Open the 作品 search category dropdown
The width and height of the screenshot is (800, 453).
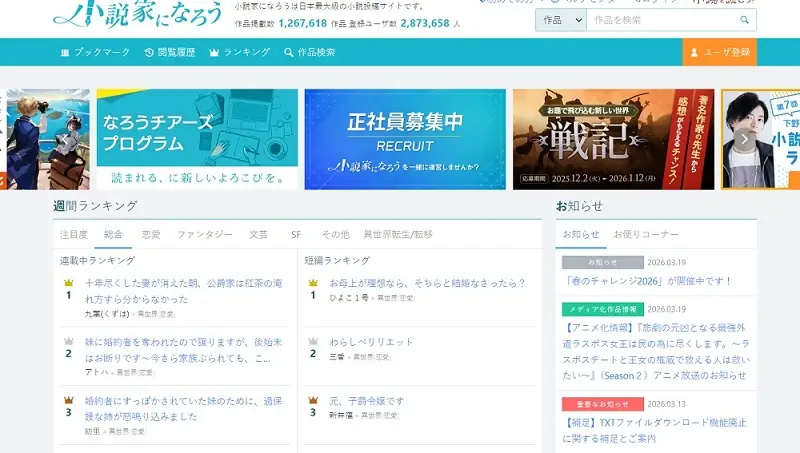(561, 20)
